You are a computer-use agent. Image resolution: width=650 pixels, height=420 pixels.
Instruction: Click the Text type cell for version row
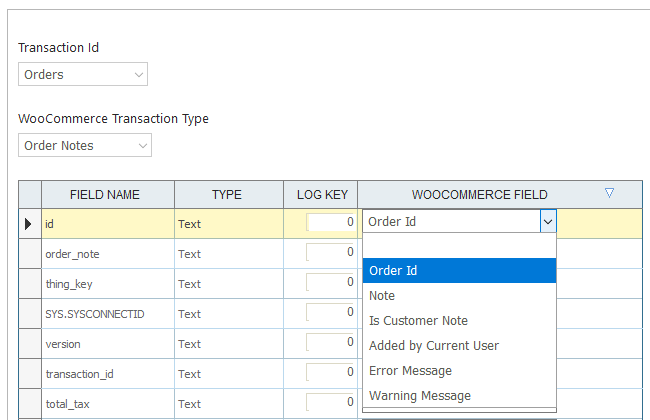(229, 344)
